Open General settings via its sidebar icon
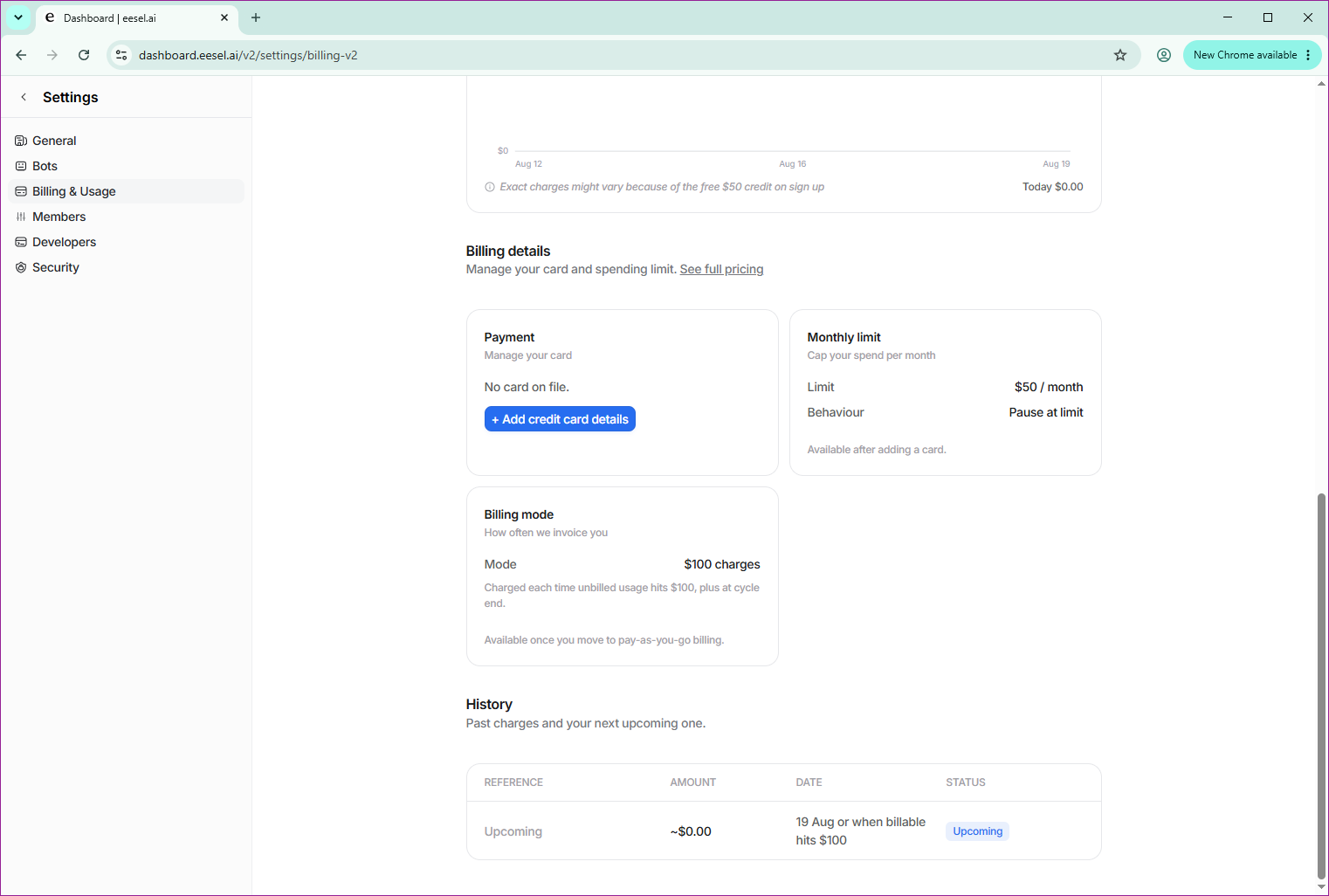 click(x=21, y=141)
